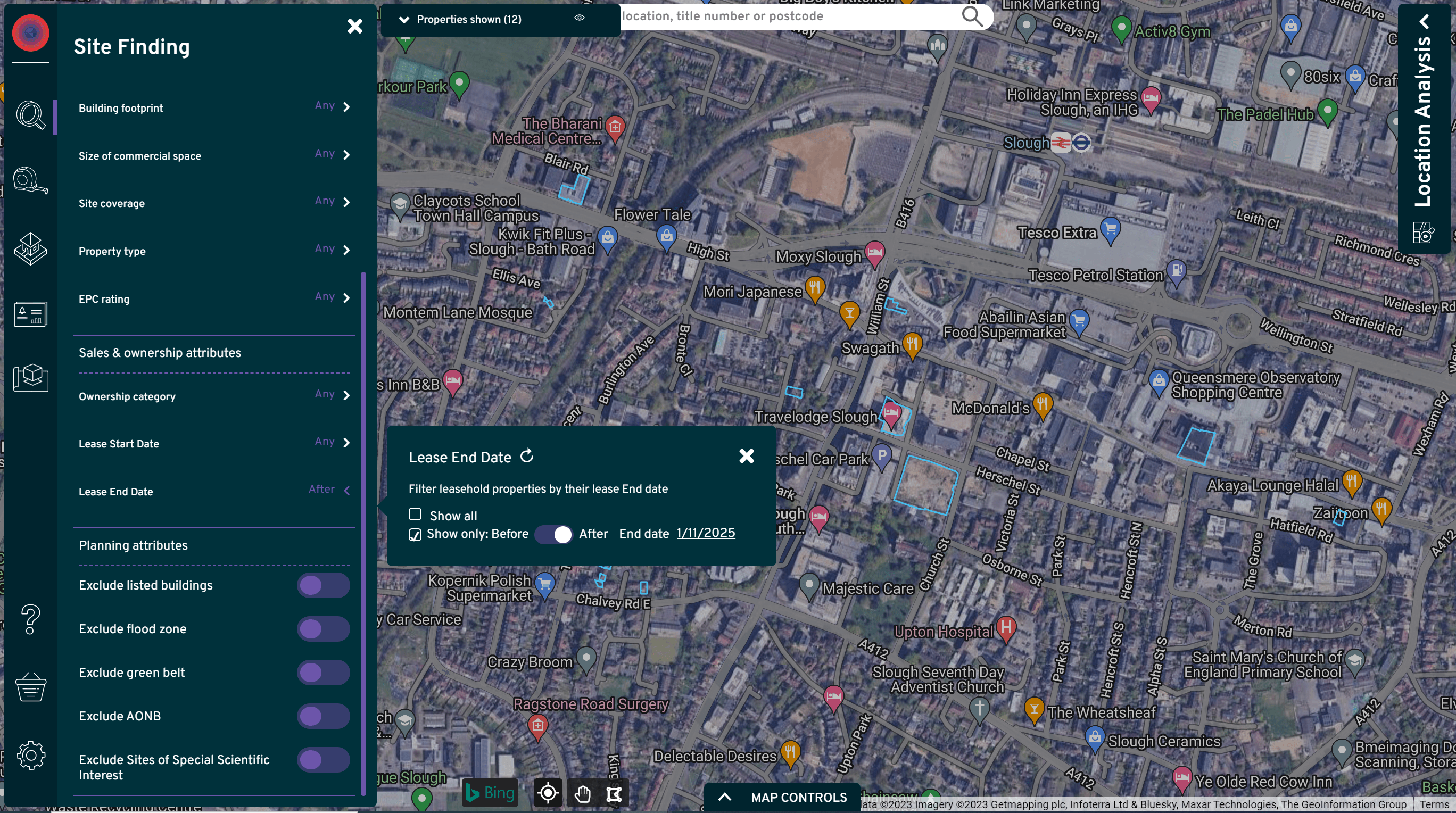Toggle the Exclude listed buildings switch
1456x813 pixels.
323,586
